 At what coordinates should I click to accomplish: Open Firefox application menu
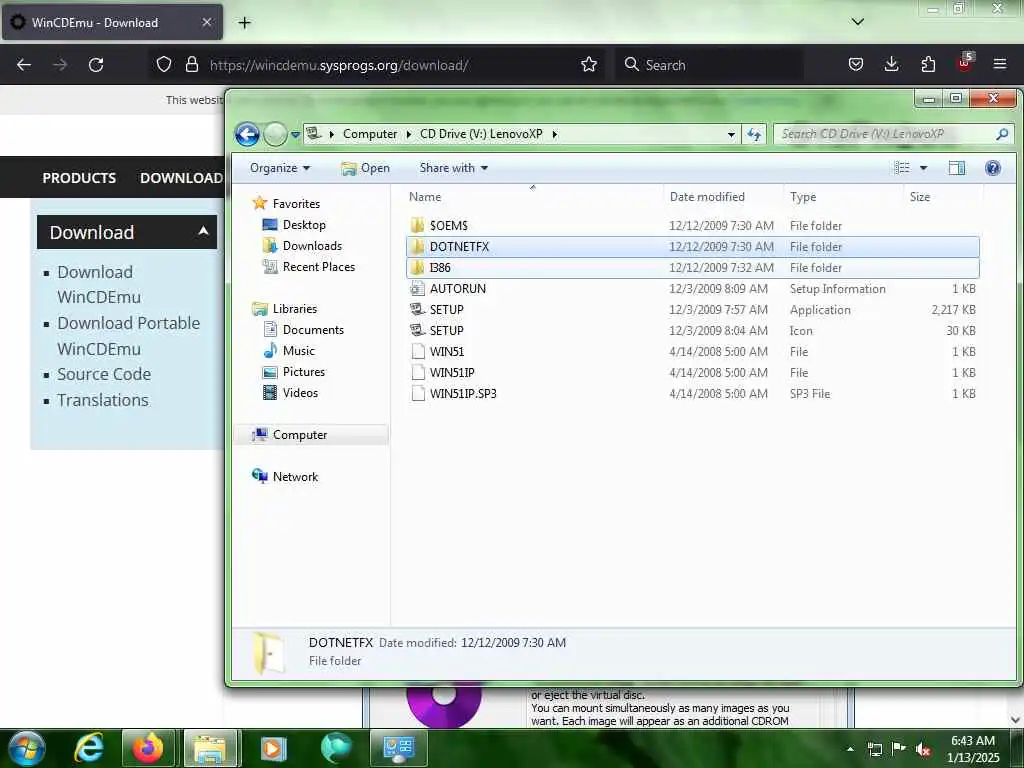pyautogui.click(x=1000, y=65)
